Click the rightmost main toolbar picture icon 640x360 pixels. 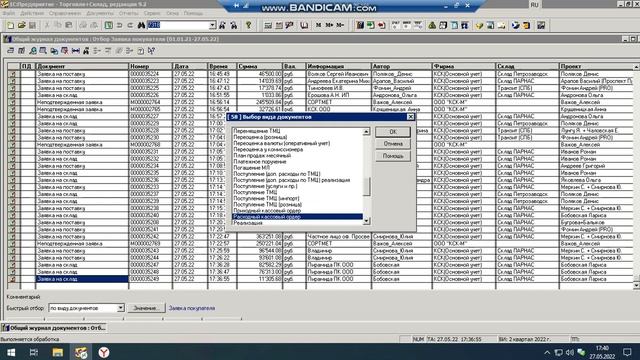point(541,25)
